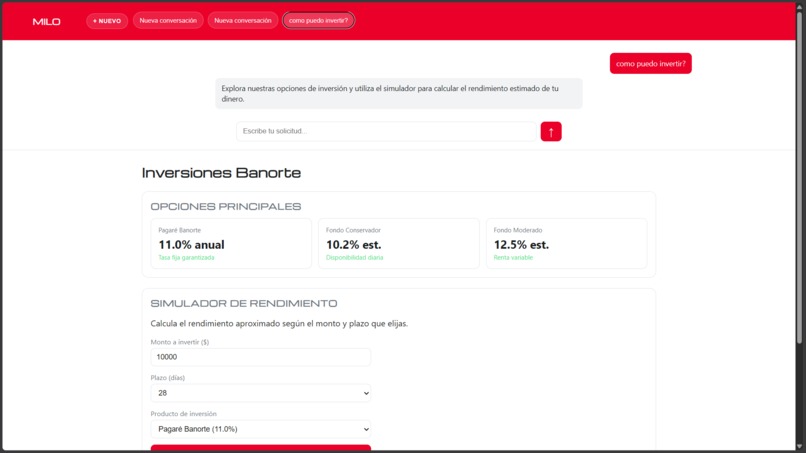Click the Monto a invertir field

tap(261, 357)
